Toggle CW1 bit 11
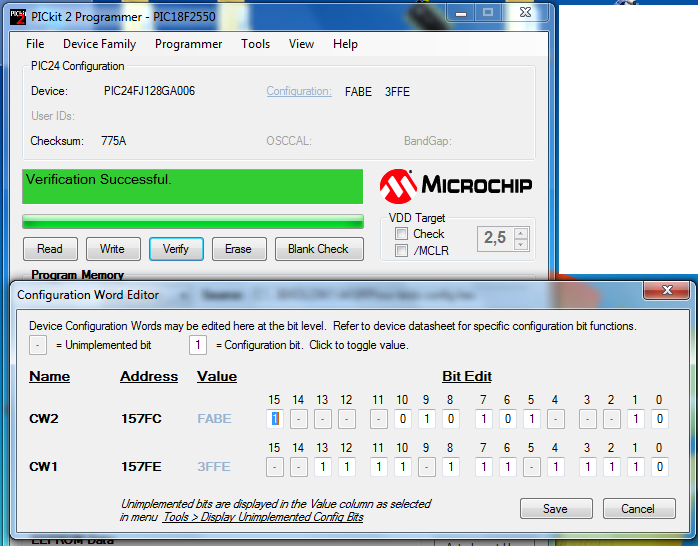The width and height of the screenshot is (698, 546). point(379,467)
